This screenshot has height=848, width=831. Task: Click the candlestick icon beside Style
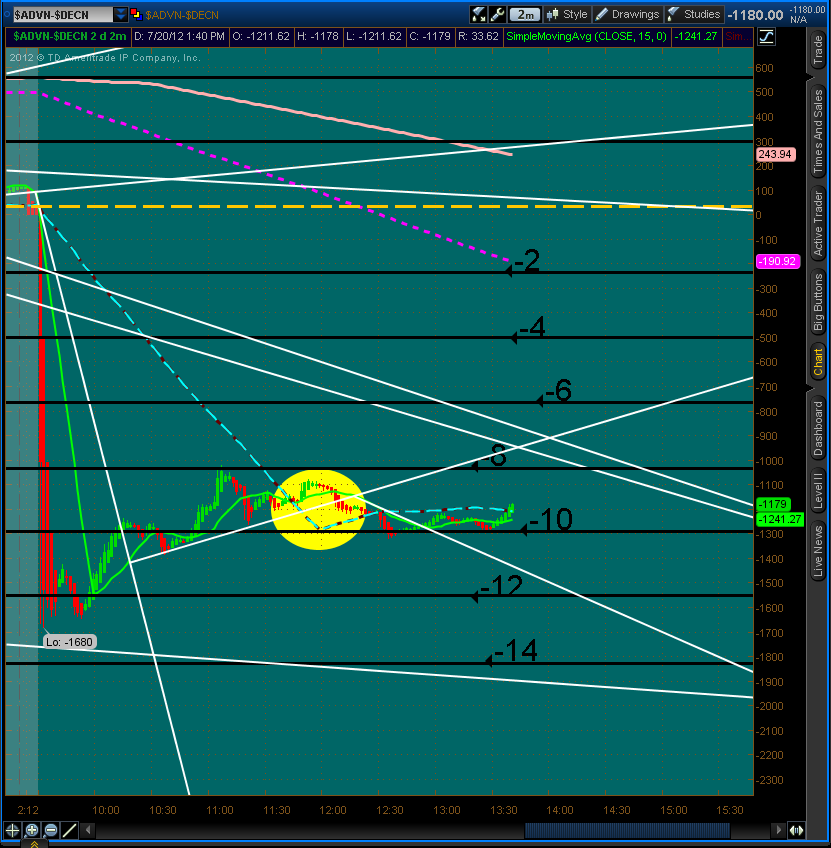click(x=552, y=15)
